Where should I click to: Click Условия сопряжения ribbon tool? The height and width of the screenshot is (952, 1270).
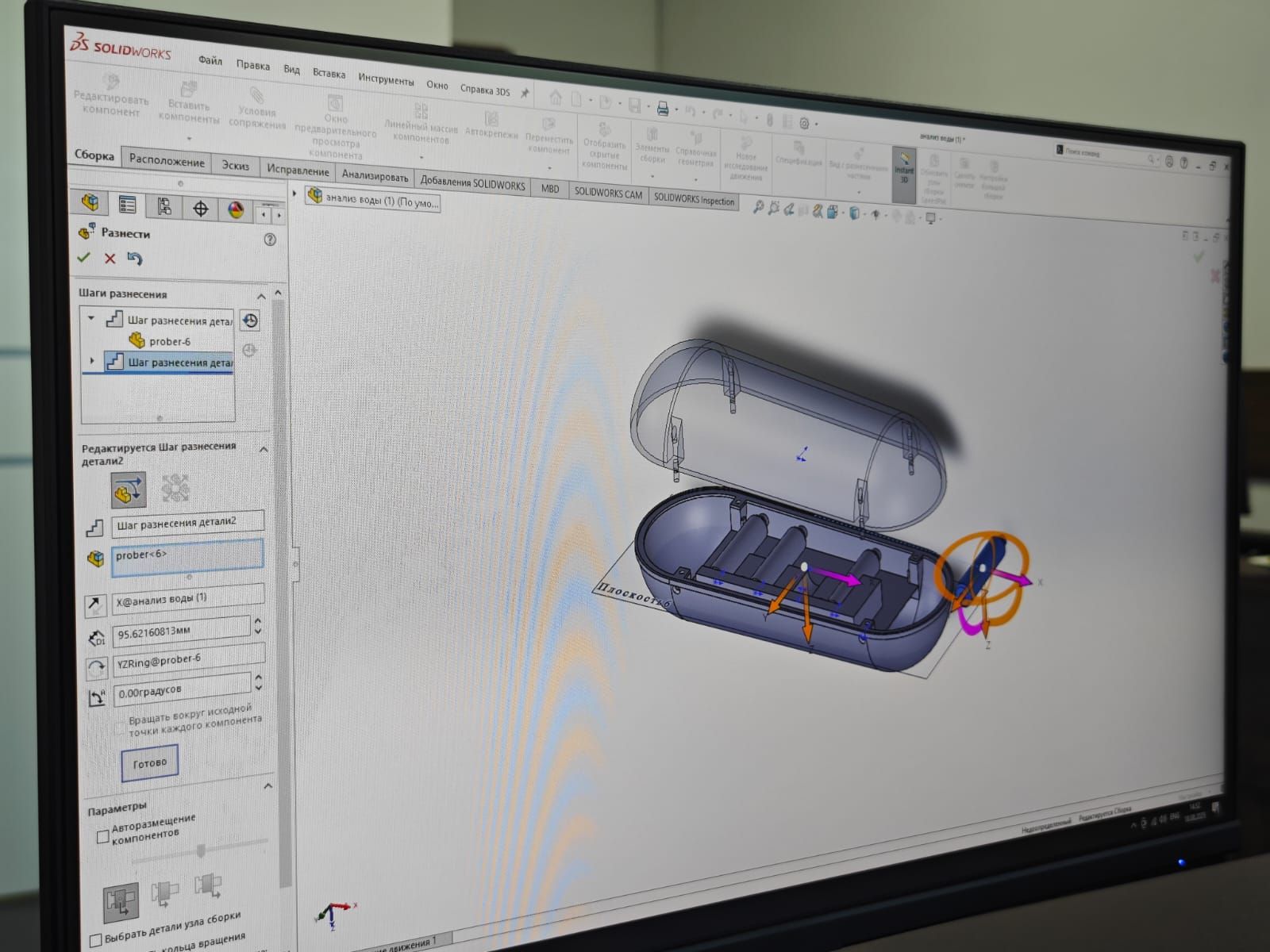click(x=257, y=108)
